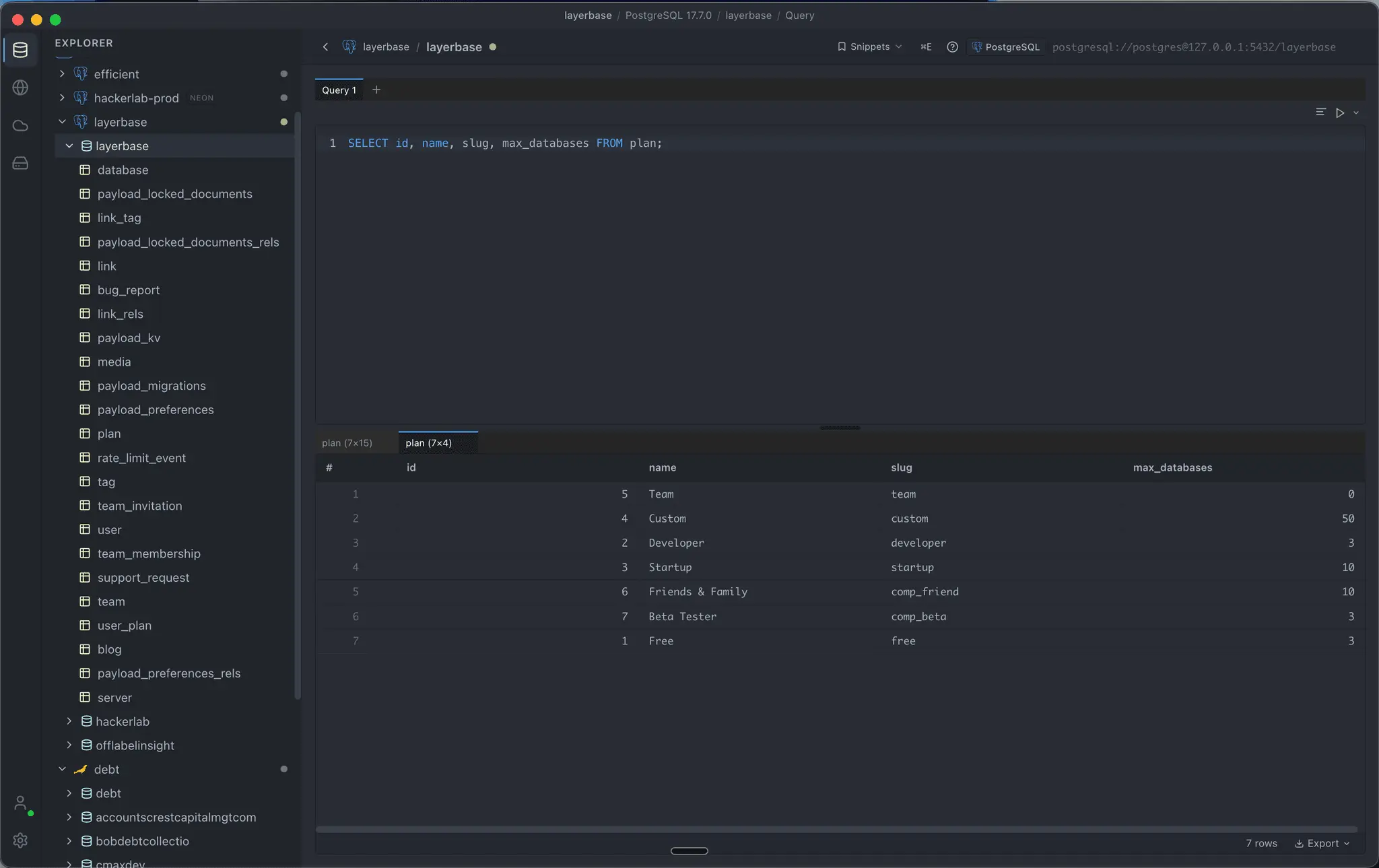Select the 'Friends & Family' cell
1379x868 pixels.
point(698,591)
